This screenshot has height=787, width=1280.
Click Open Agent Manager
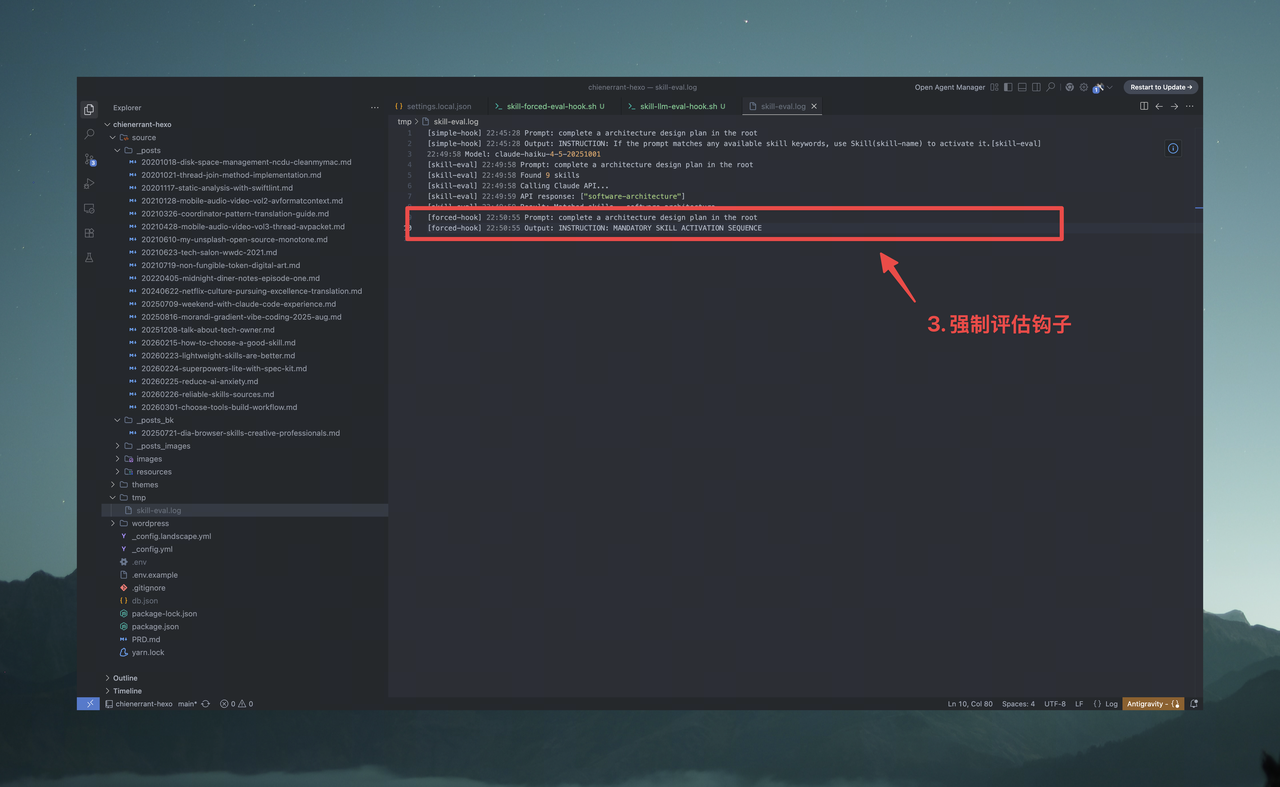[x=949, y=87]
